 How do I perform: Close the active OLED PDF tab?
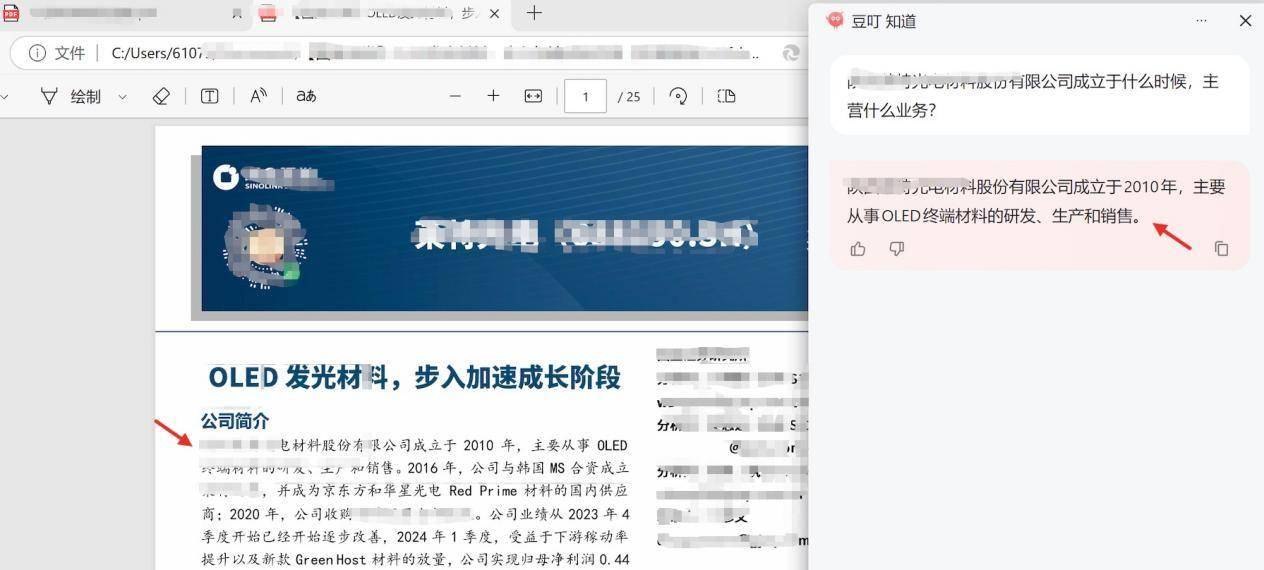494,13
